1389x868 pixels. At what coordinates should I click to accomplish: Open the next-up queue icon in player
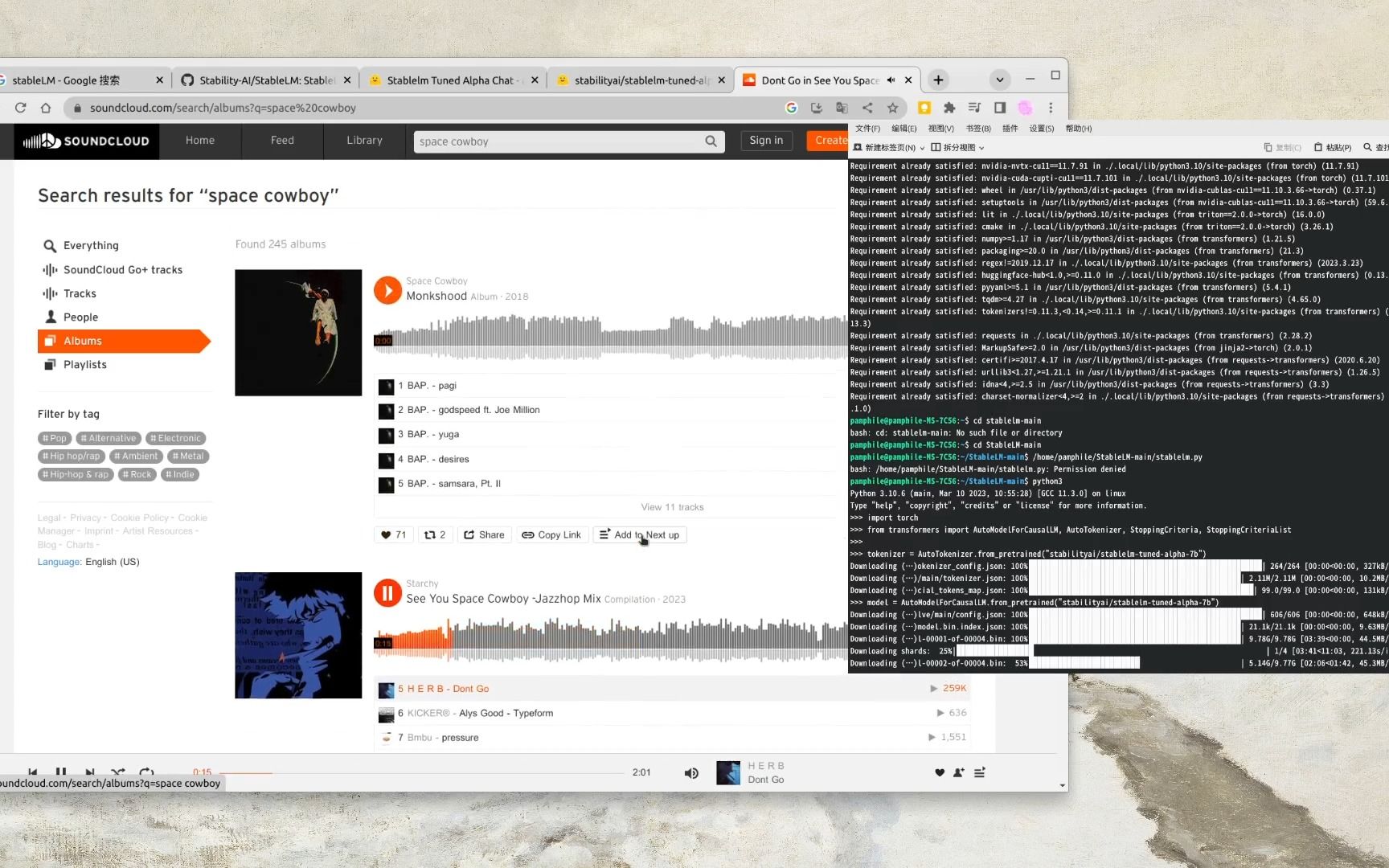(x=980, y=773)
